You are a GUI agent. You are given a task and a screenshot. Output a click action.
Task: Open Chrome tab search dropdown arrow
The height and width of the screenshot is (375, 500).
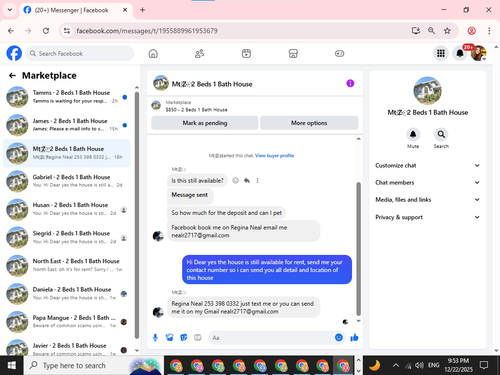pos(10,10)
